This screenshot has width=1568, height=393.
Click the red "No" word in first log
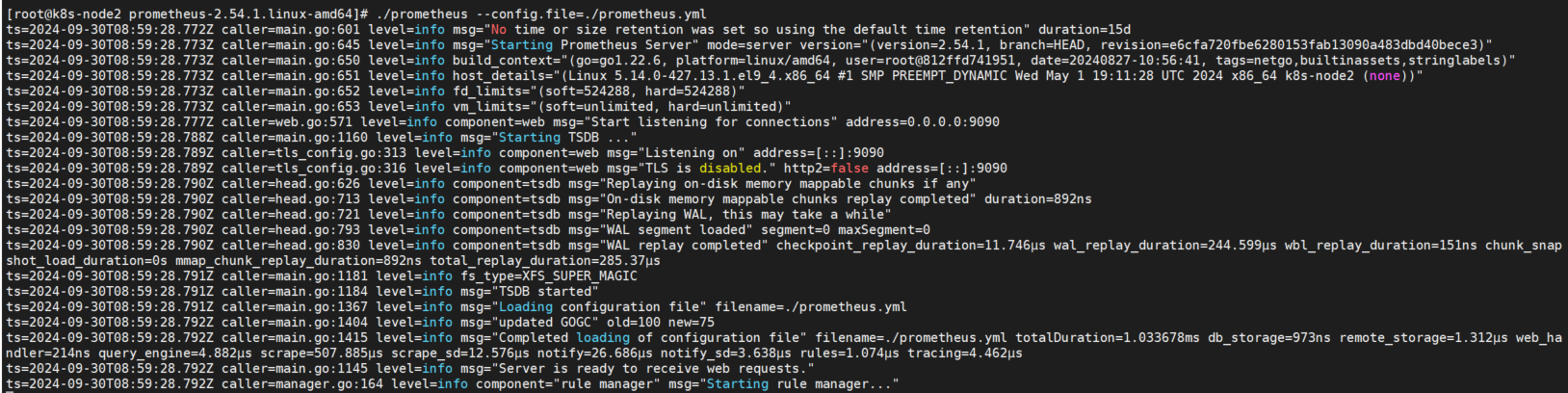coord(498,30)
